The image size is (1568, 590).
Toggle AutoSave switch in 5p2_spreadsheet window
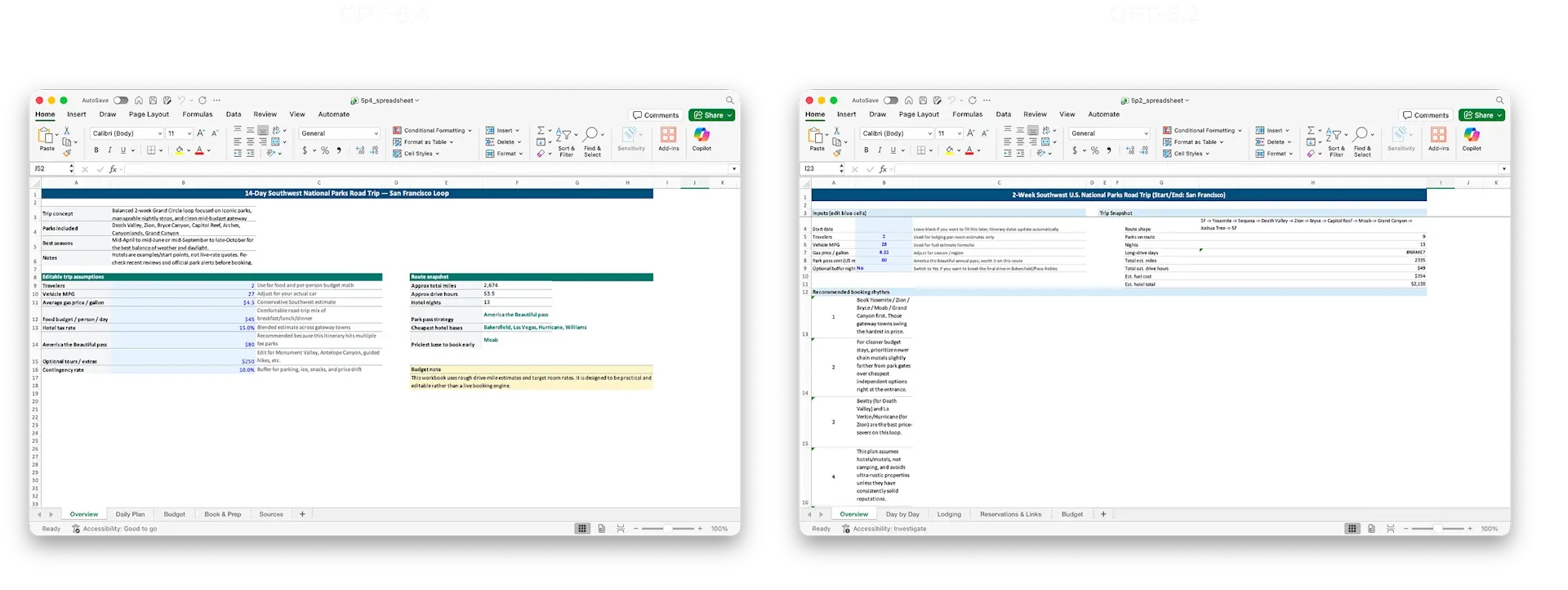(891, 101)
